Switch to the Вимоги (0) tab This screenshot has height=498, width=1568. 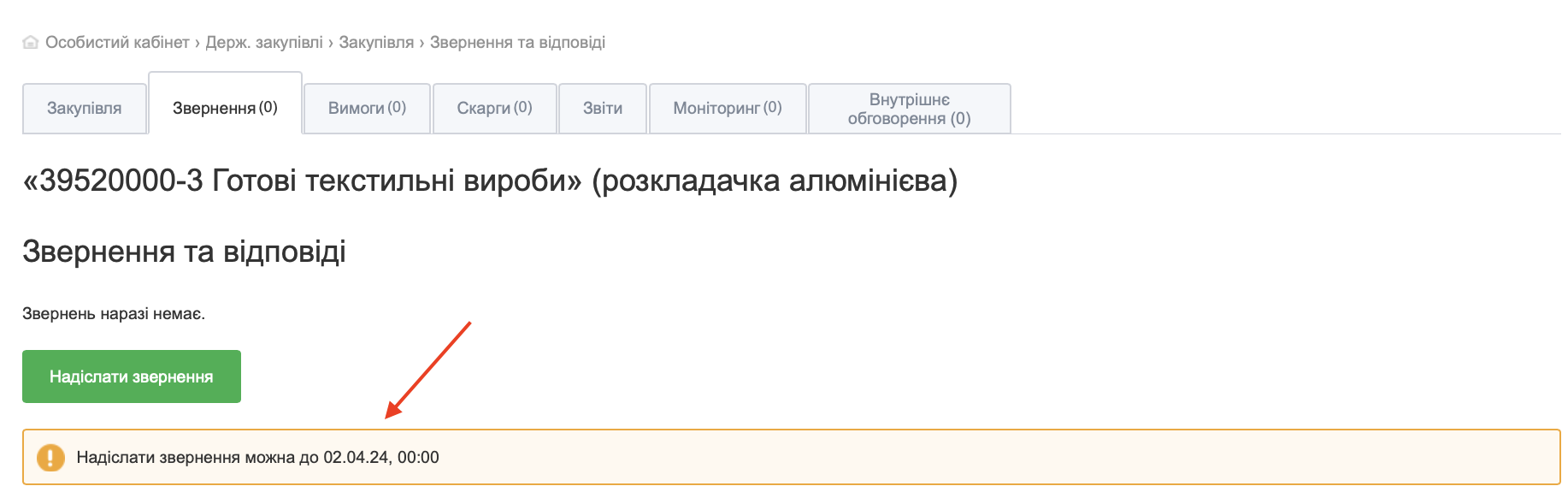367,108
